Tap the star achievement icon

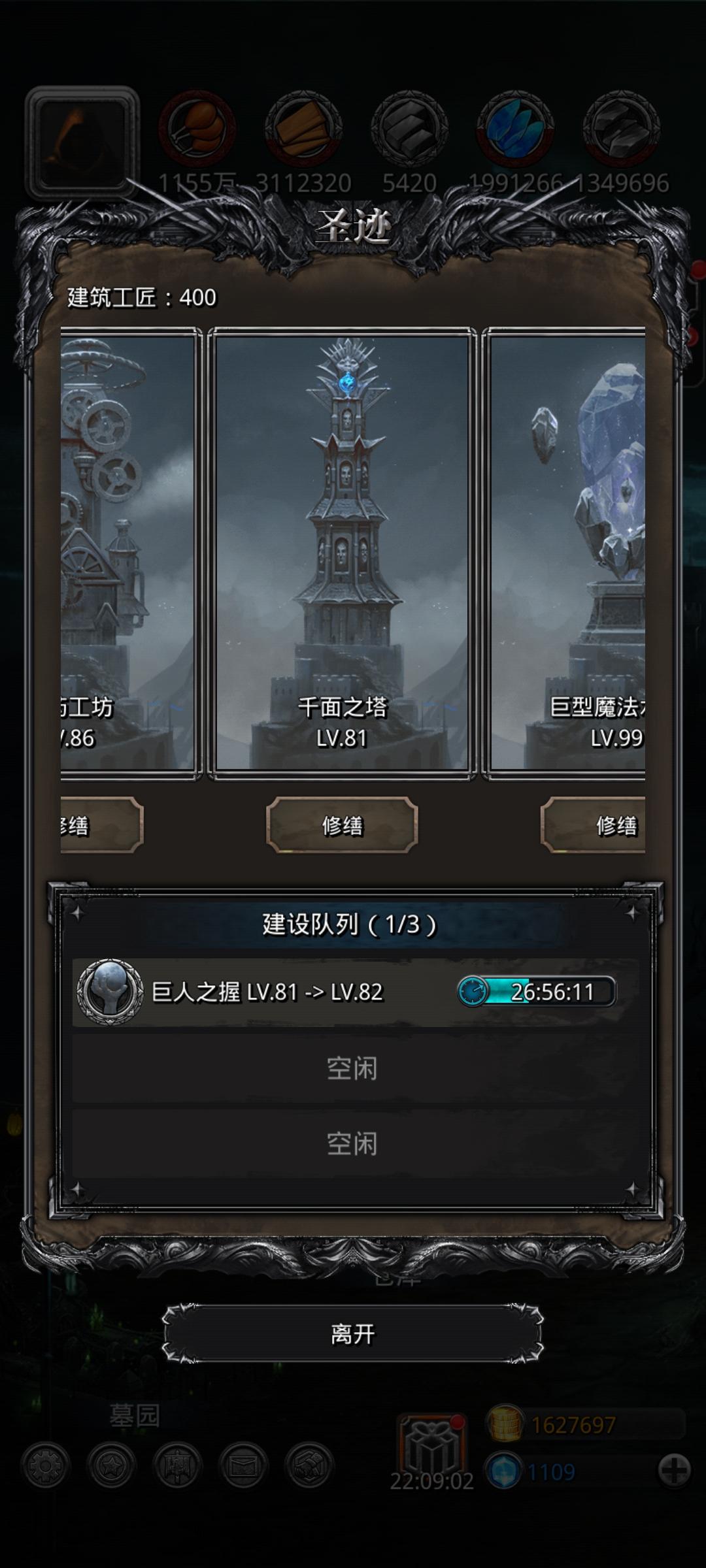111,1465
